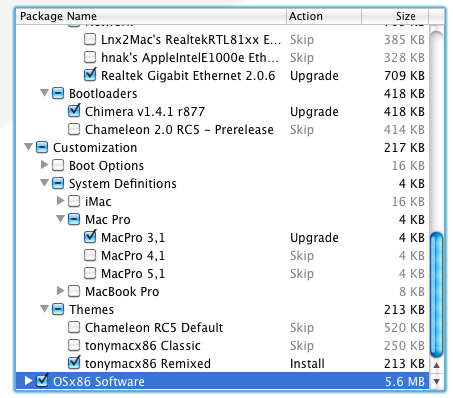Click Install action for tonymacx86 Remixed
The image size is (453, 398).
(307, 364)
